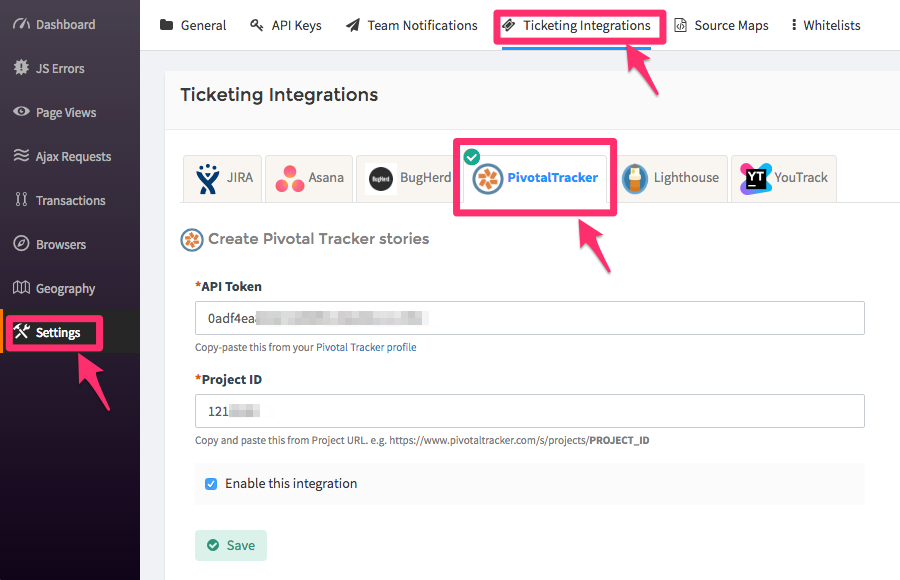Screen dimensions: 900x580
Task: Click the PROJECT_ID hint text
Action: tap(619, 440)
